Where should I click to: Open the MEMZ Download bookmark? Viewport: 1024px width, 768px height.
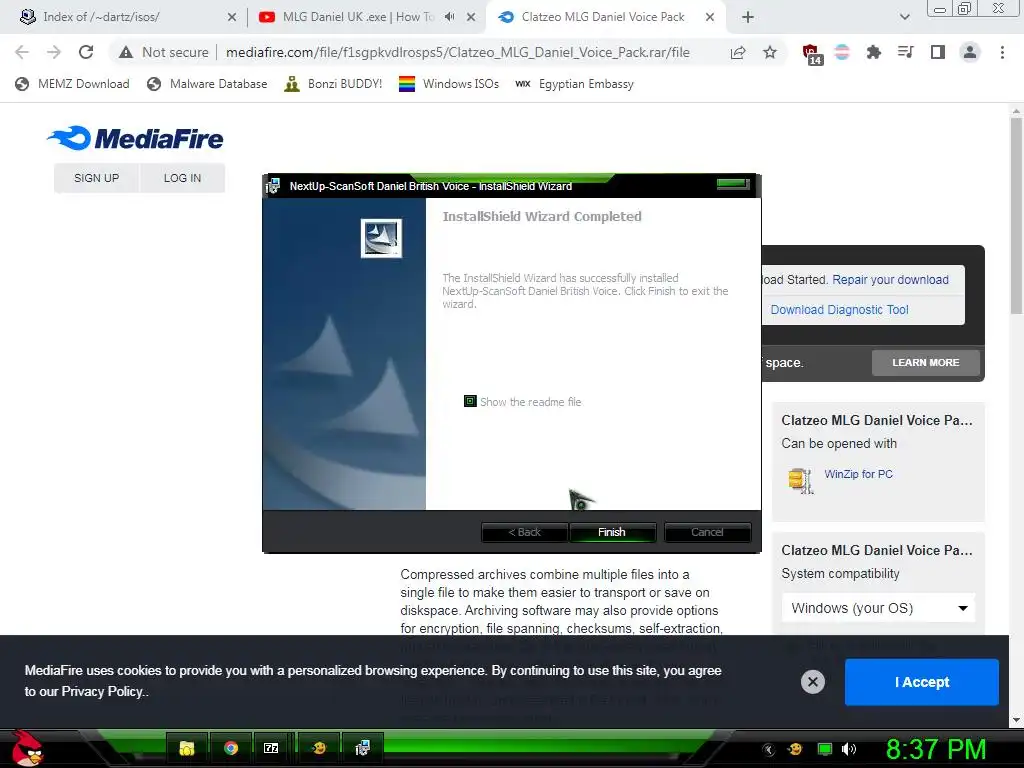[x=72, y=84]
